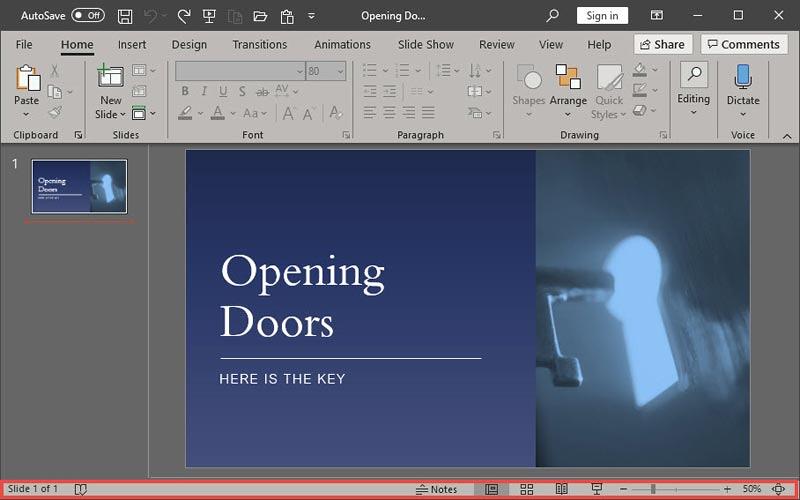The width and height of the screenshot is (800, 500).
Task: Customize Quick Access Toolbar dropdown
Action: click(x=311, y=16)
